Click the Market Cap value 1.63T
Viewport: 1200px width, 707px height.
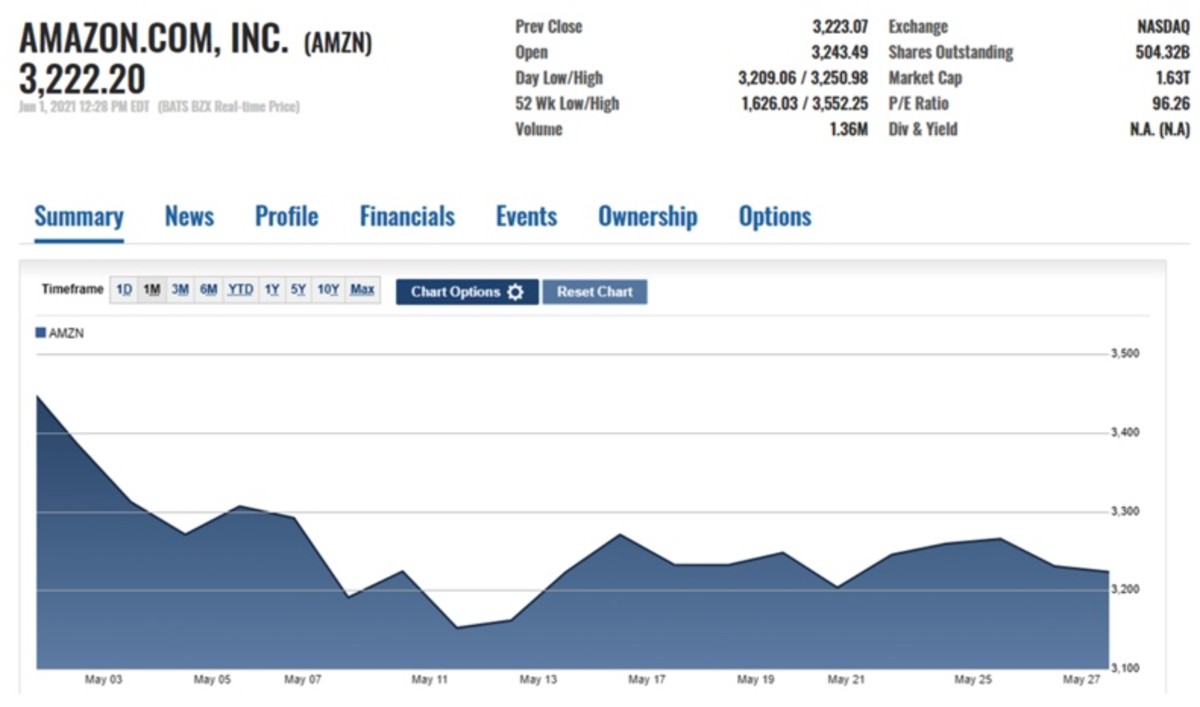pos(1173,78)
